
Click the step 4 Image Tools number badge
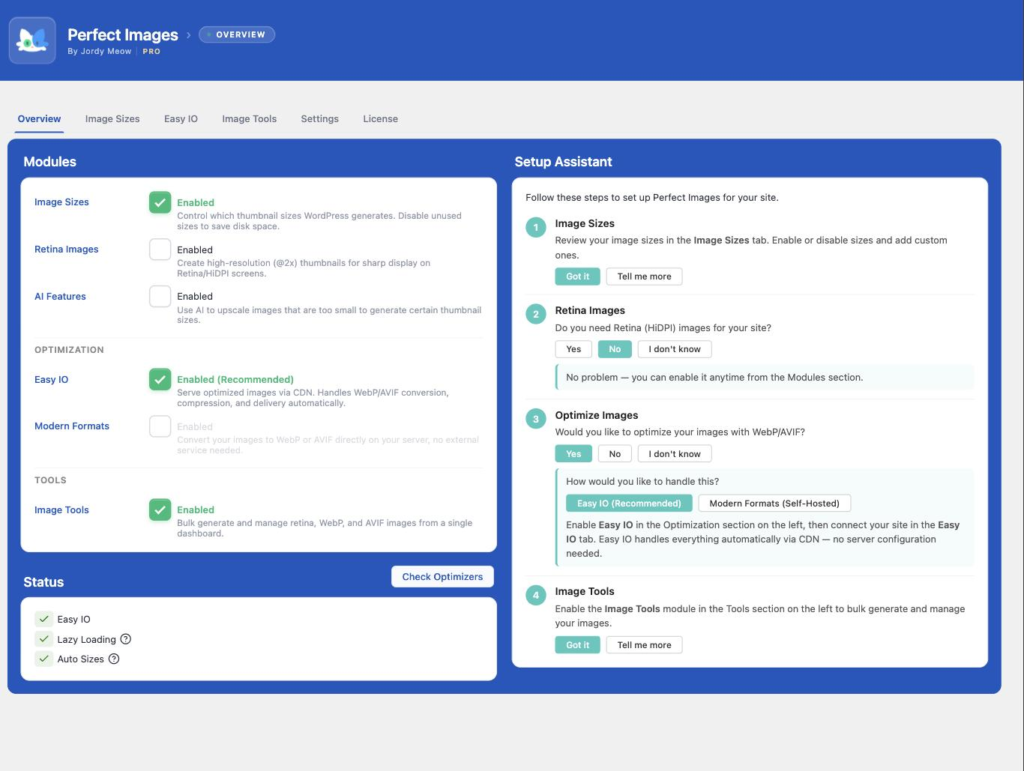536,595
